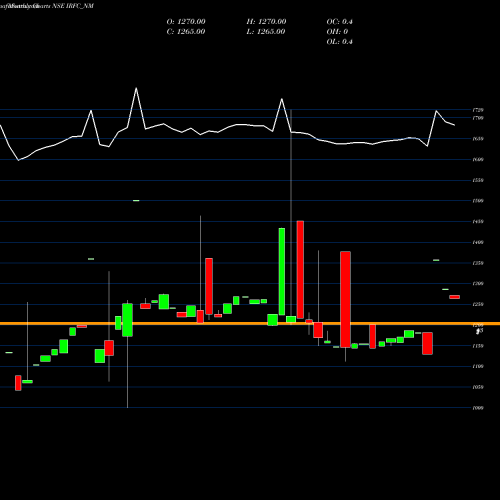This screenshot has width=500, height=500.
Task: Click the 1600 price axis label
Action: (478, 159)
